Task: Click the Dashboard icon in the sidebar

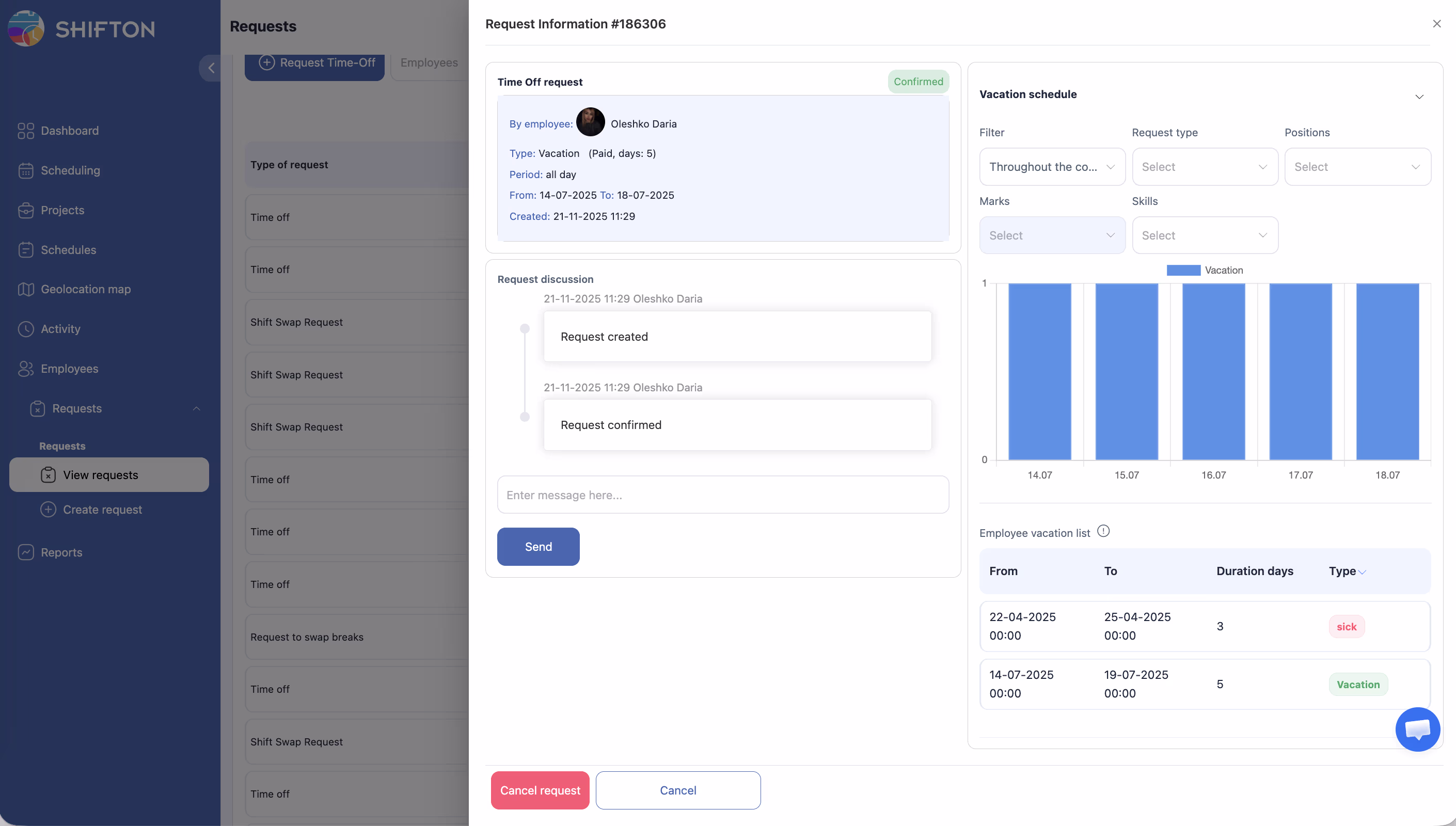Action: (25, 131)
